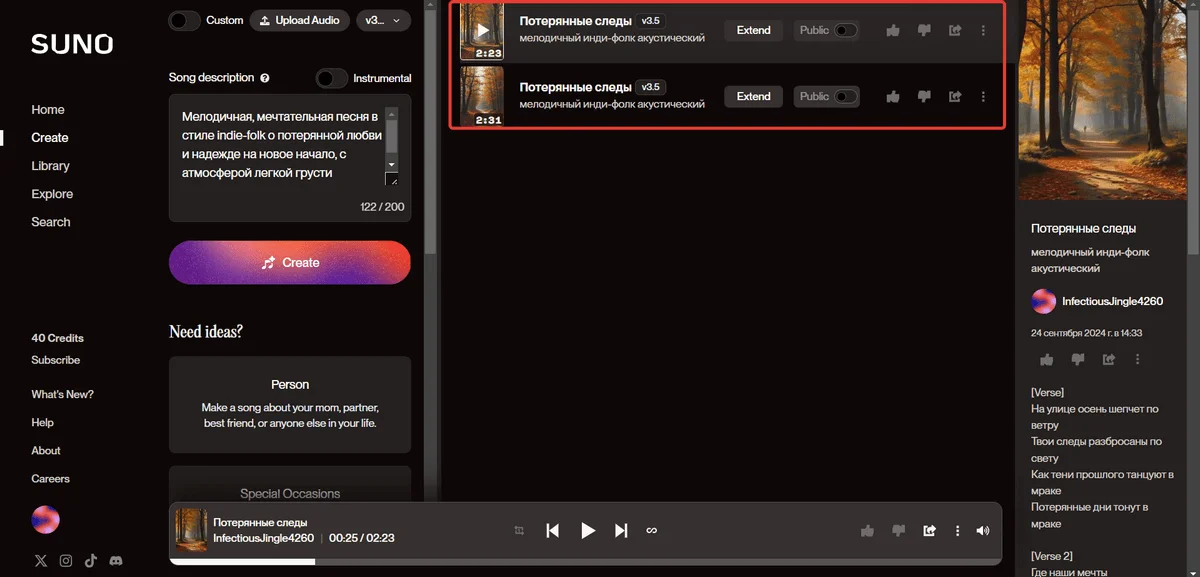The width and height of the screenshot is (1200, 577).
Task: Open the three-dot menu in the song details panel
Action: pos(1138,359)
